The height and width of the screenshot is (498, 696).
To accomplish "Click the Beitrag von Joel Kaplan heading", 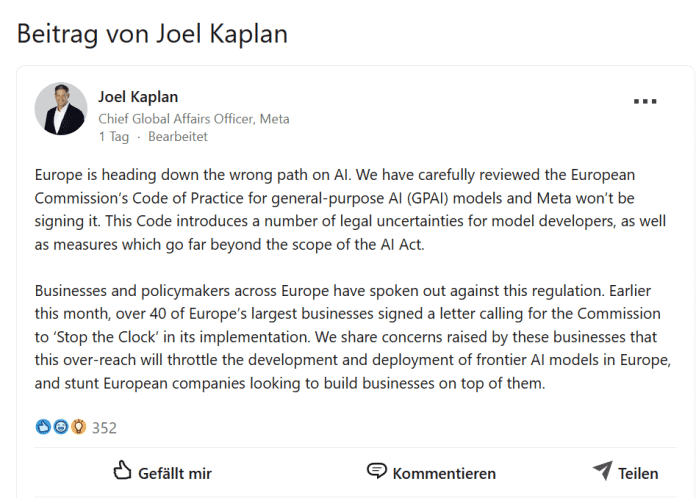I will tap(152, 34).
